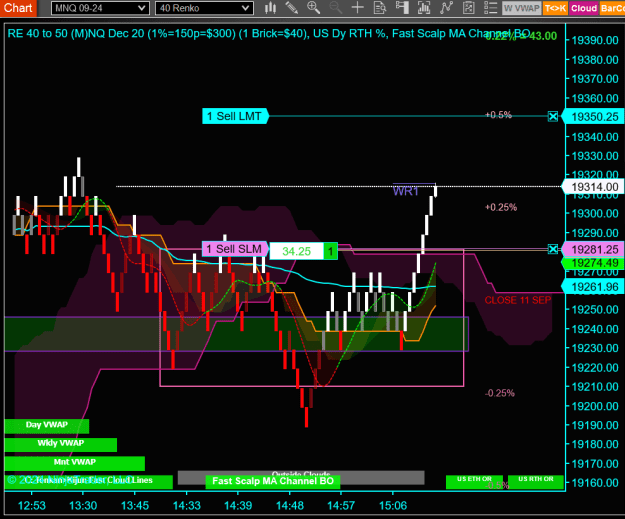This screenshot has width=625, height=519.
Task: Cancel the Sell SLM order X
Action: [x=552, y=250]
